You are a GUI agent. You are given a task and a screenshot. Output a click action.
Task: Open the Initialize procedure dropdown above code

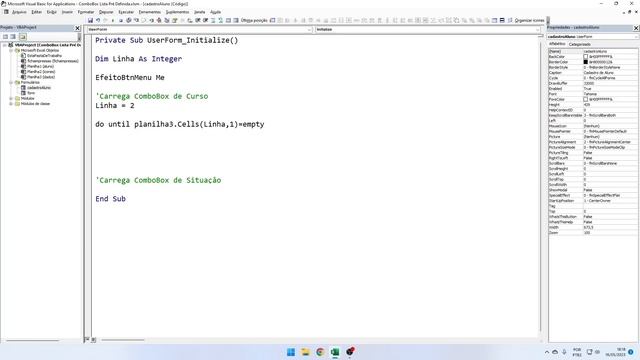point(428,30)
